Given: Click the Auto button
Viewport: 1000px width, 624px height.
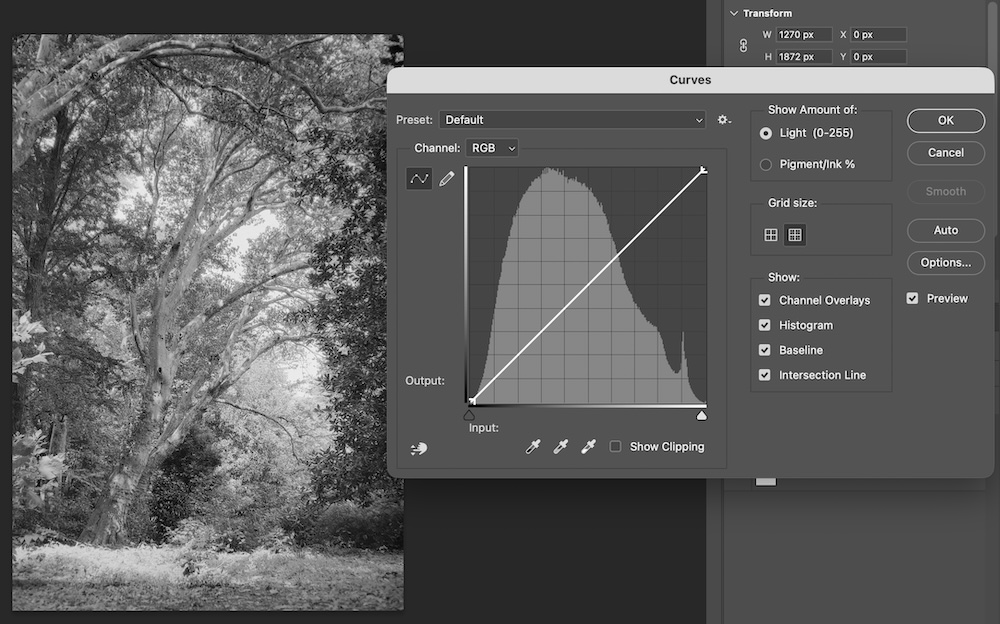Looking at the screenshot, I should tap(945, 230).
